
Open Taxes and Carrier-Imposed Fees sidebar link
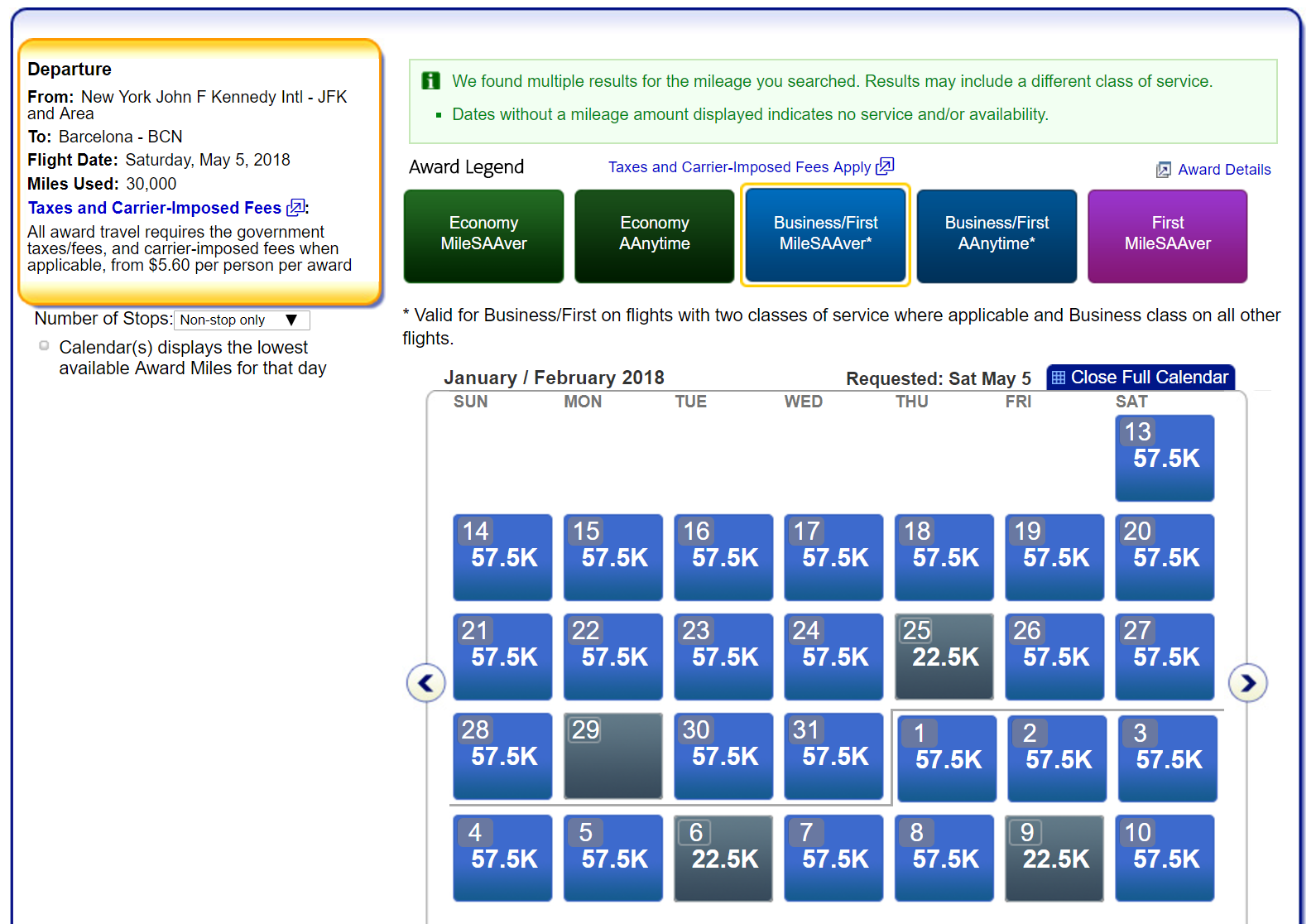tap(155, 208)
